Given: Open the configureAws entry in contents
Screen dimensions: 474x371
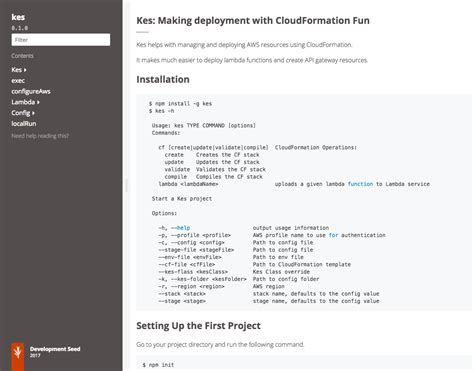Looking at the screenshot, I should (31, 91).
